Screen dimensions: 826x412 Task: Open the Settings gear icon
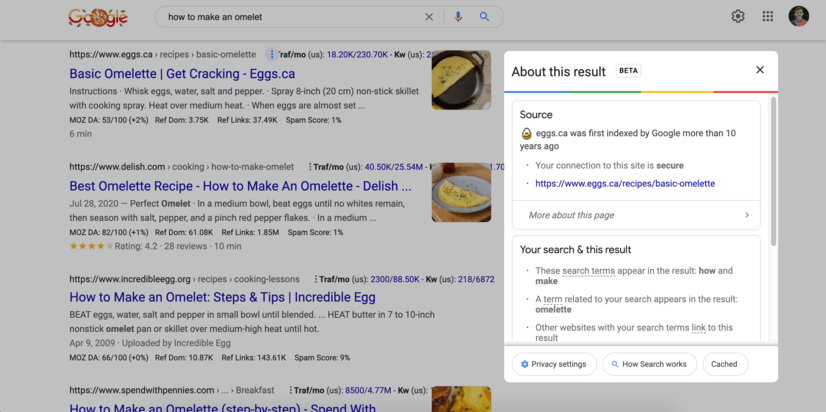point(738,16)
